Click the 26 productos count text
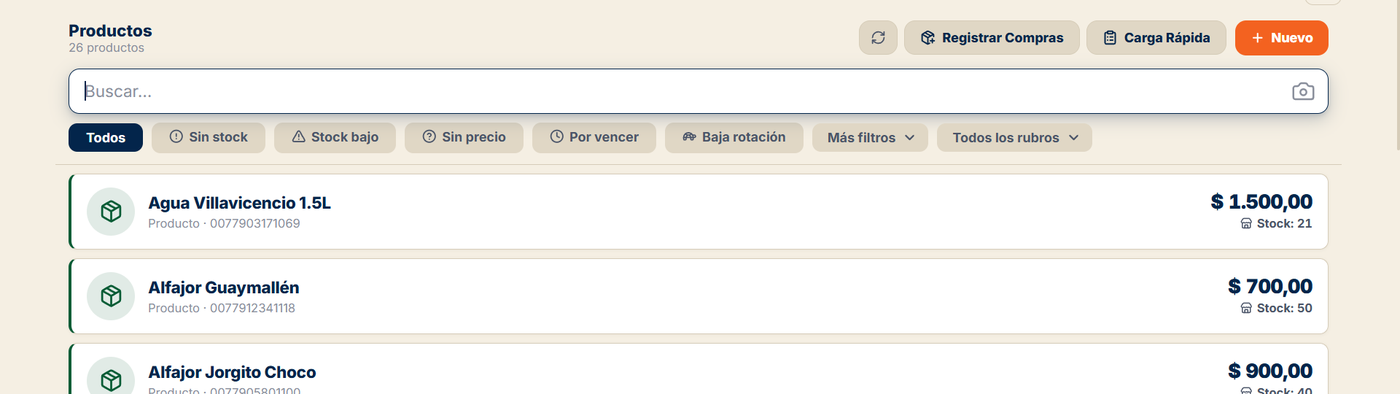Viewport: 1400px width, 394px height. [x=106, y=48]
